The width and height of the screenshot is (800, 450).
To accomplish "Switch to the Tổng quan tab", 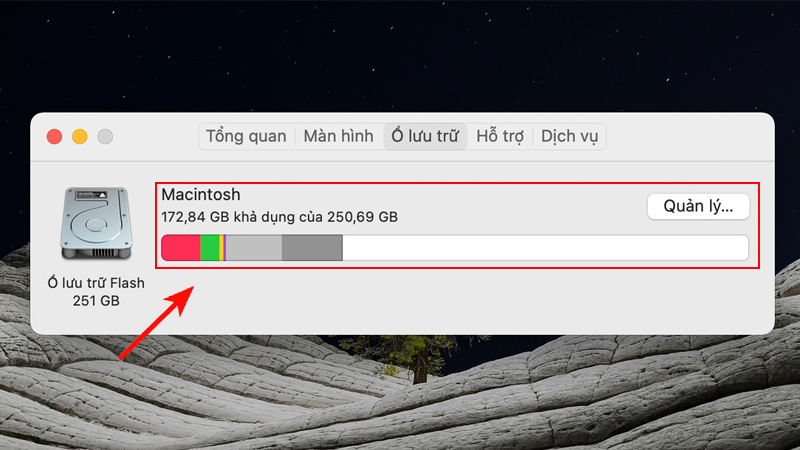I will point(246,137).
